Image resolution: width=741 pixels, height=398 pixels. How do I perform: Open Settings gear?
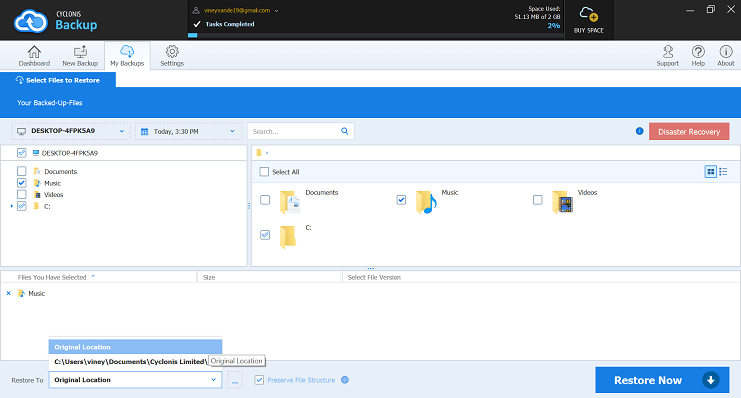[172, 56]
